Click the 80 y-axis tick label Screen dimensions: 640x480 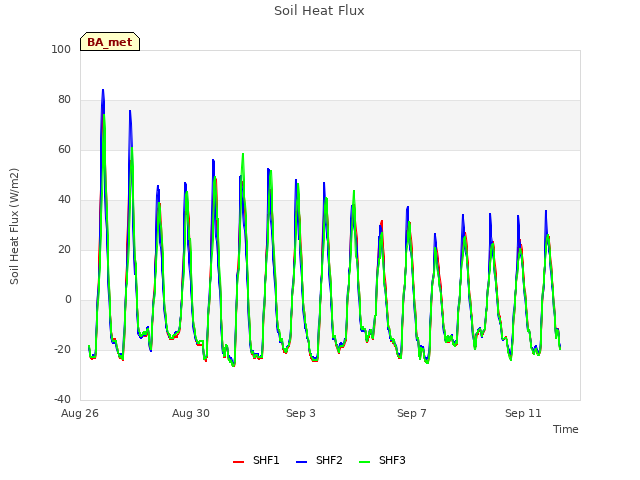click(x=64, y=100)
